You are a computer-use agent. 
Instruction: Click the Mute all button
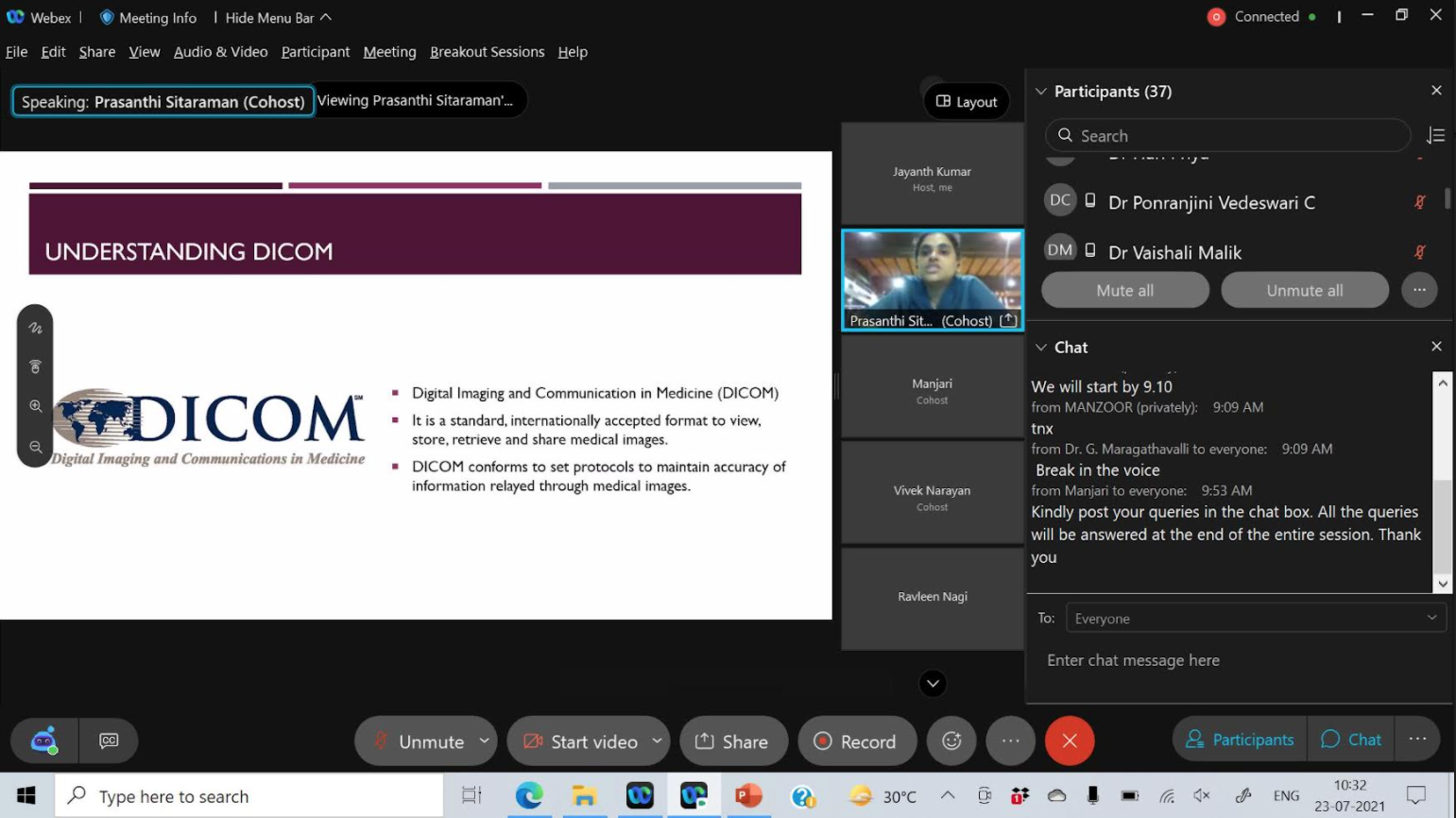[x=1124, y=290]
